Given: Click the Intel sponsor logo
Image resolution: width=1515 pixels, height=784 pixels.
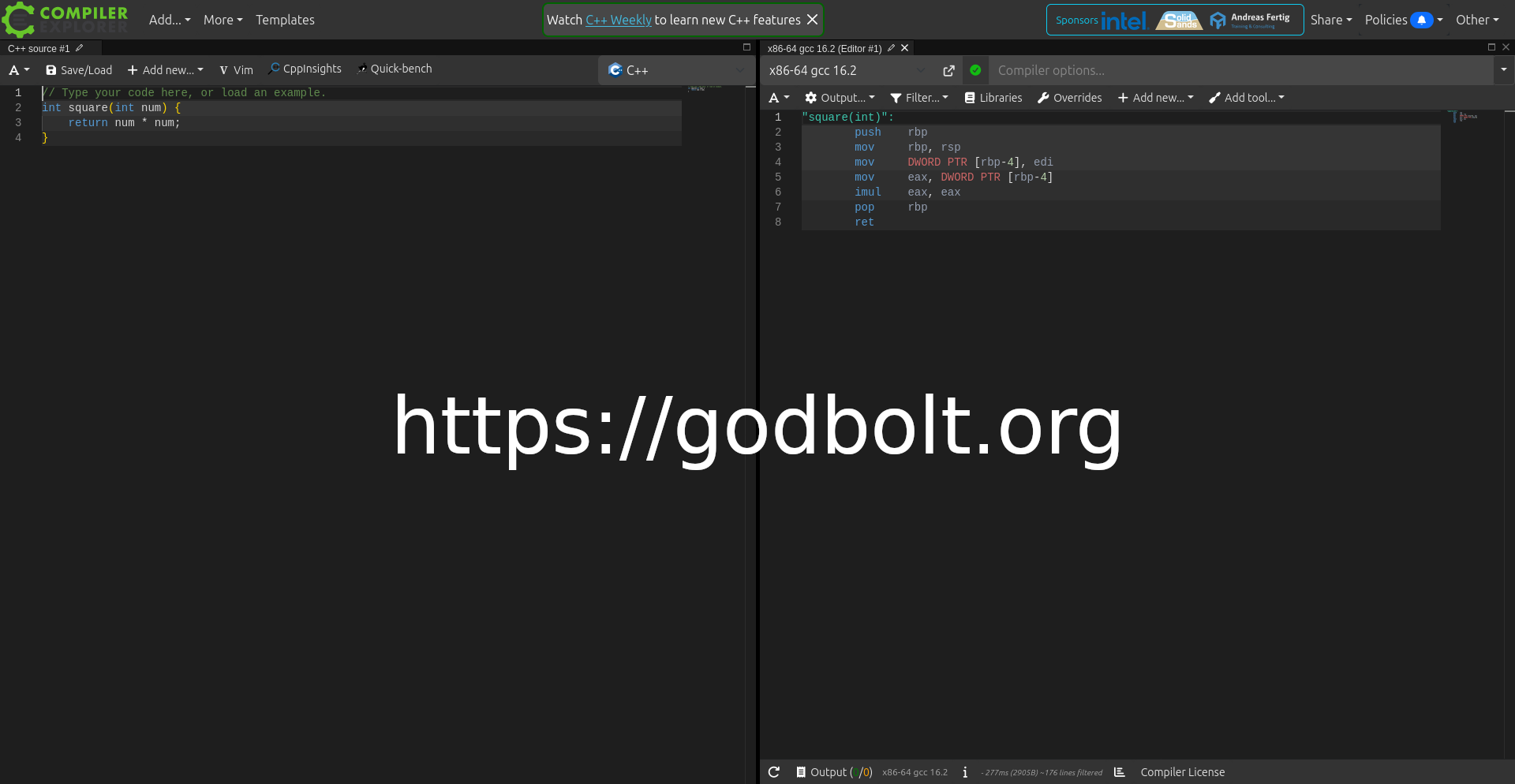Looking at the screenshot, I should (x=1123, y=21).
